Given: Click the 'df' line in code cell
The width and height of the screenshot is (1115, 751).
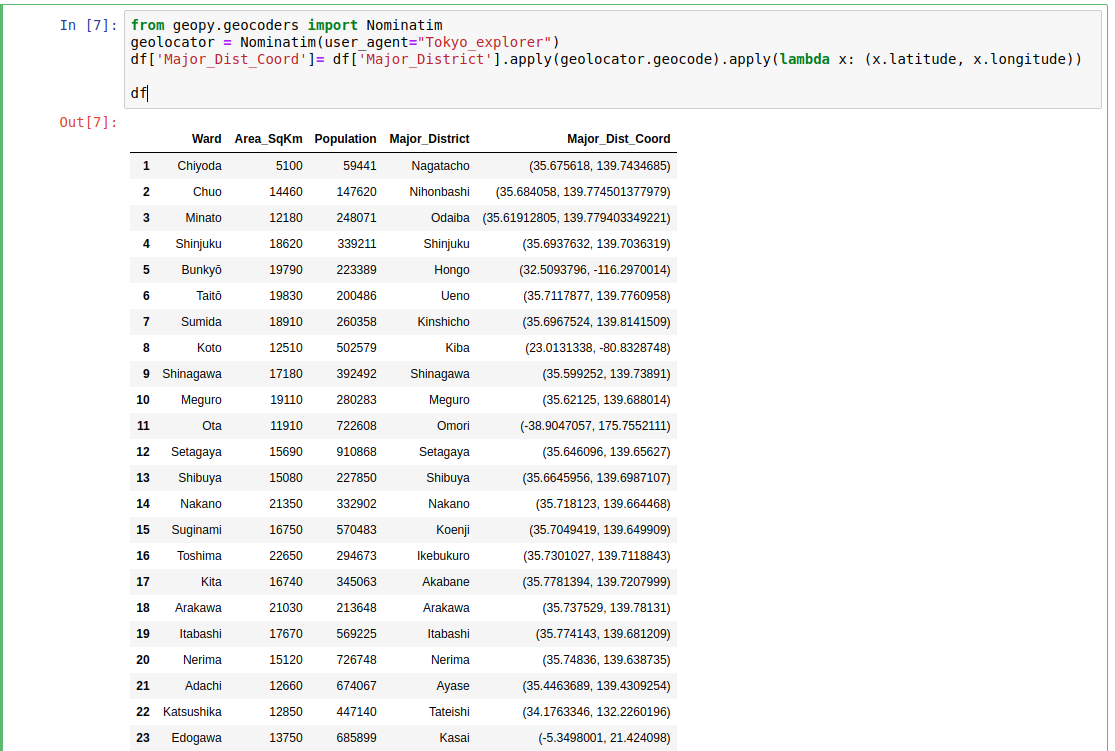Looking at the screenshot, I should pyautogui.click(x=138, y=93).
